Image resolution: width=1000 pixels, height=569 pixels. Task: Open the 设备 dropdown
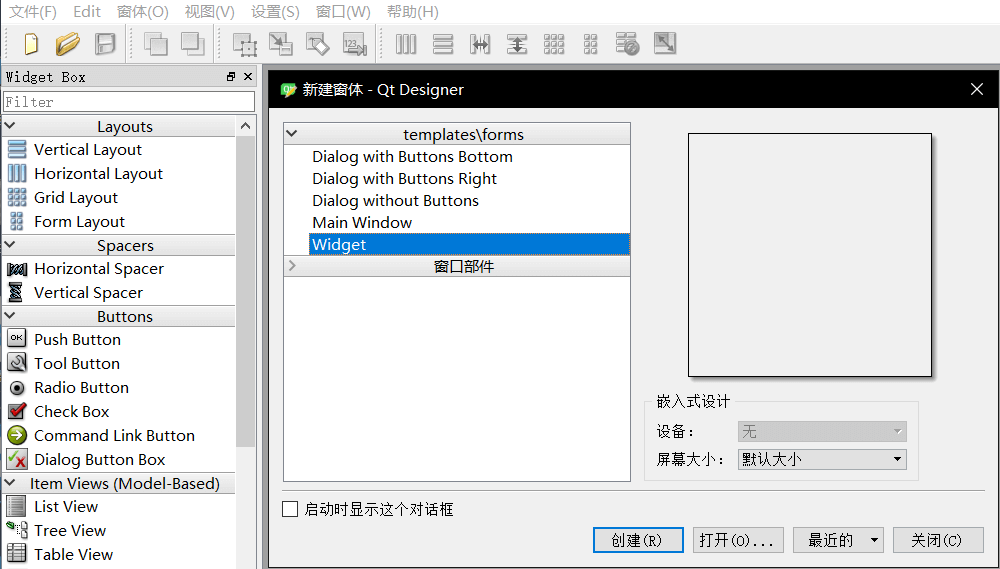tap(822, 432)
